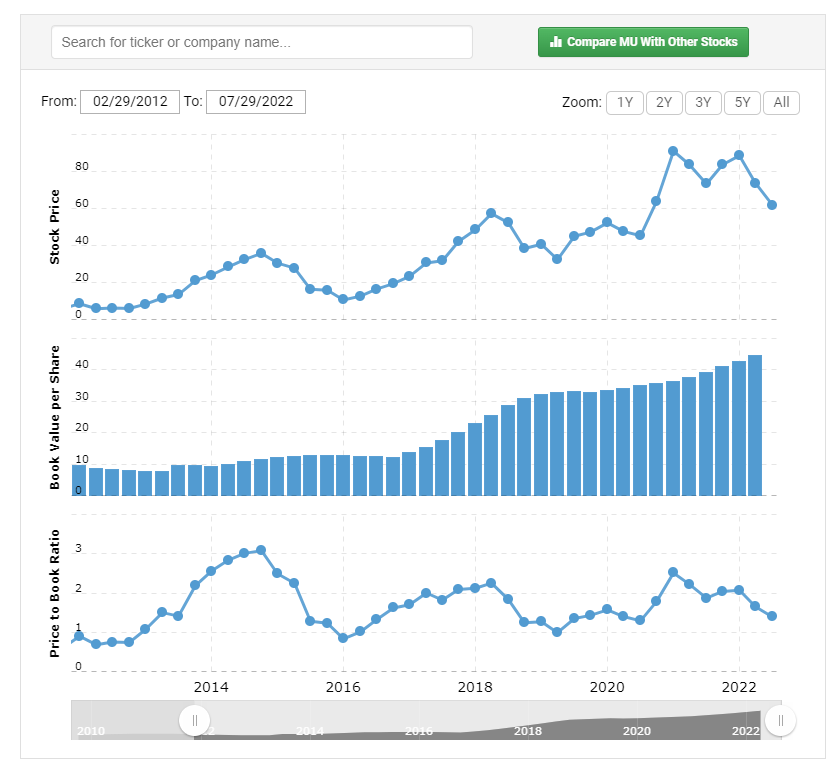834x764 pixels.
Task: Switch the zoom to 5Y
Action: pos(743,103)
